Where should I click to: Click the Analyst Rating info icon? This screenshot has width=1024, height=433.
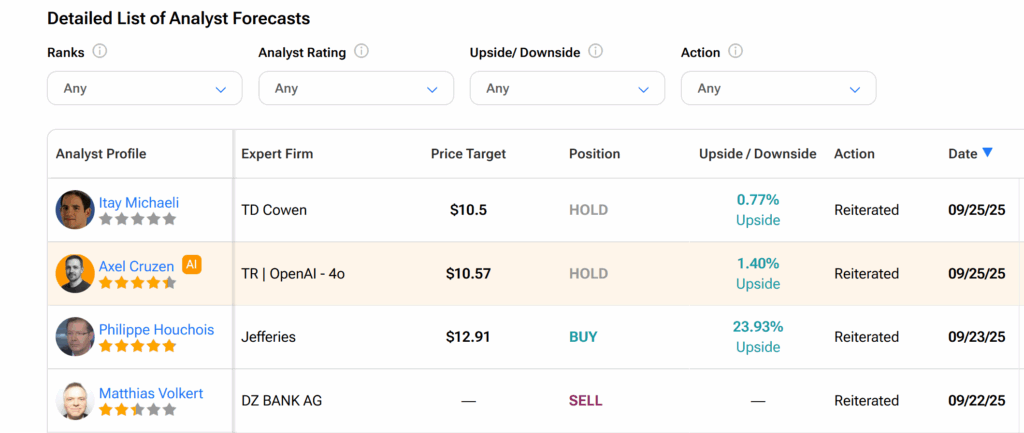tap(361, 52)
